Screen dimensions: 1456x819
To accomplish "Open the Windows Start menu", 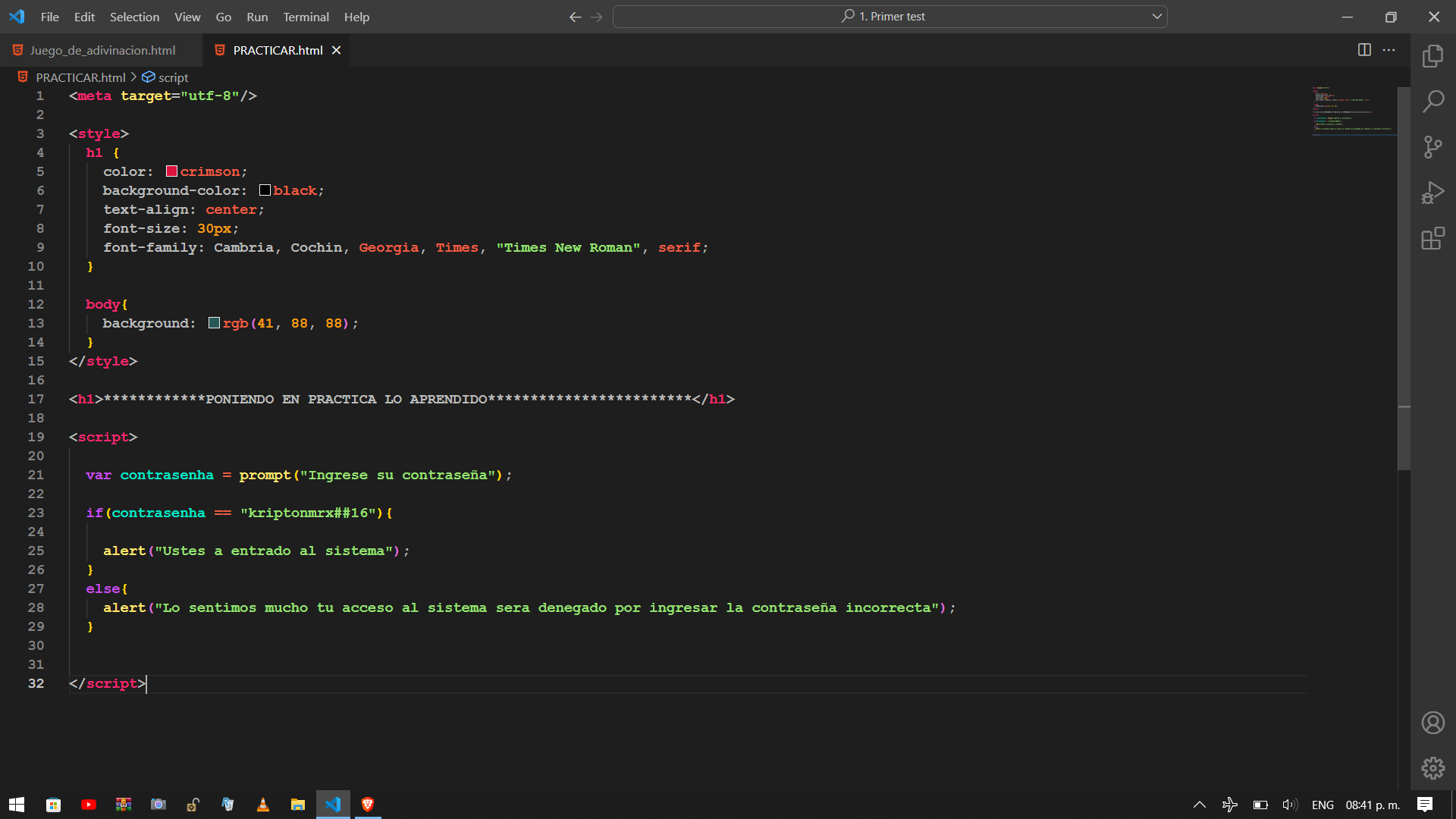I will coord(17,805).
